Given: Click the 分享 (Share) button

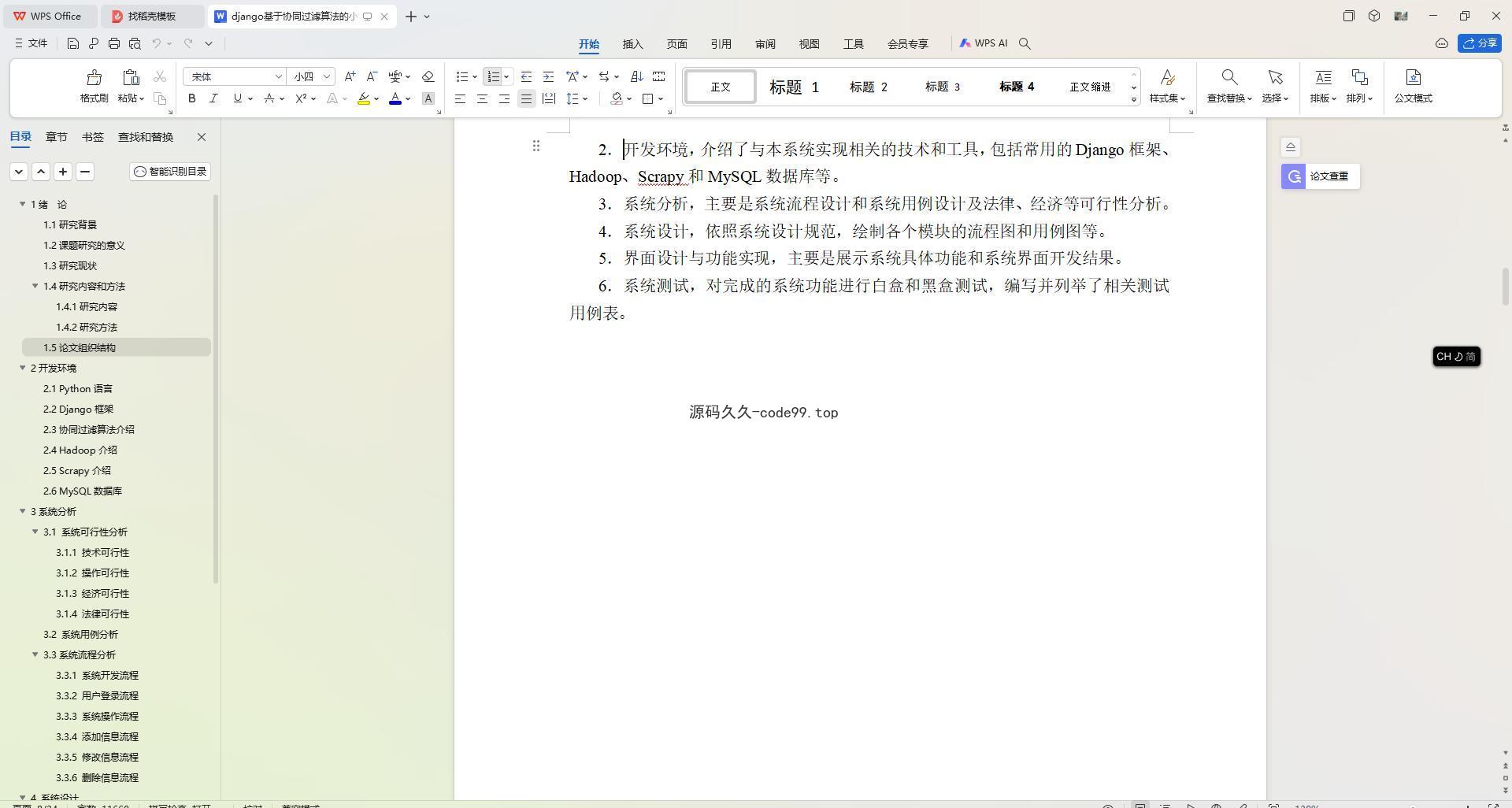Looking at the screenshot, I should pos(1479,43).
